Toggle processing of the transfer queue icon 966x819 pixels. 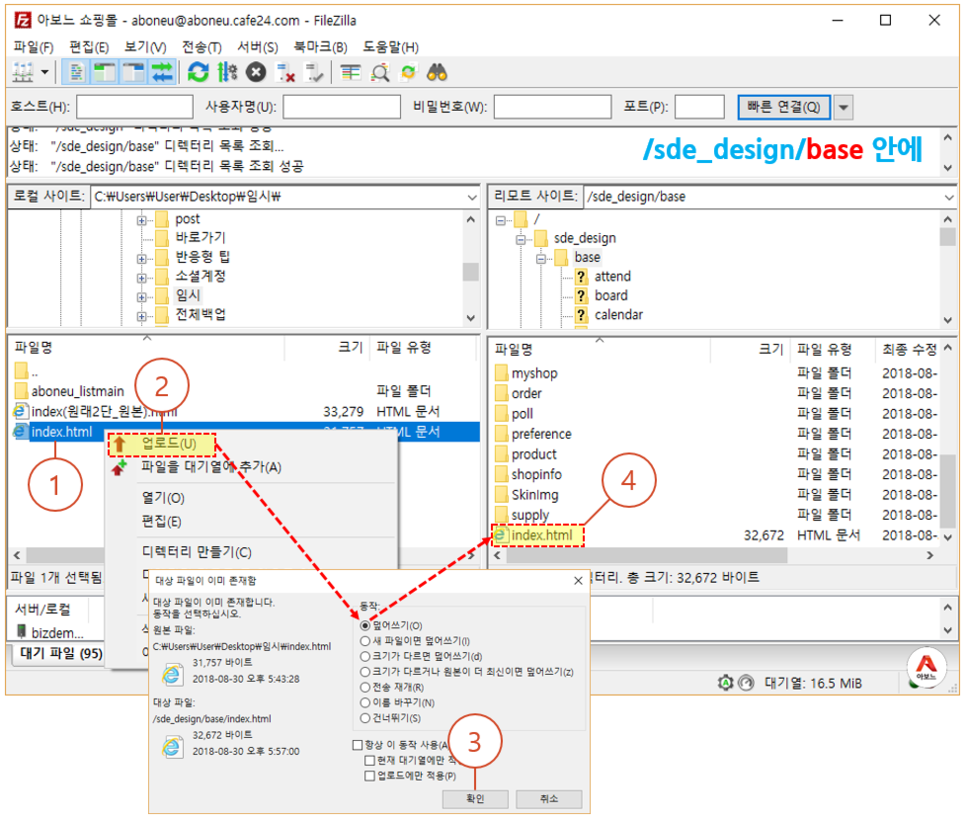click(x=227, y=73)
